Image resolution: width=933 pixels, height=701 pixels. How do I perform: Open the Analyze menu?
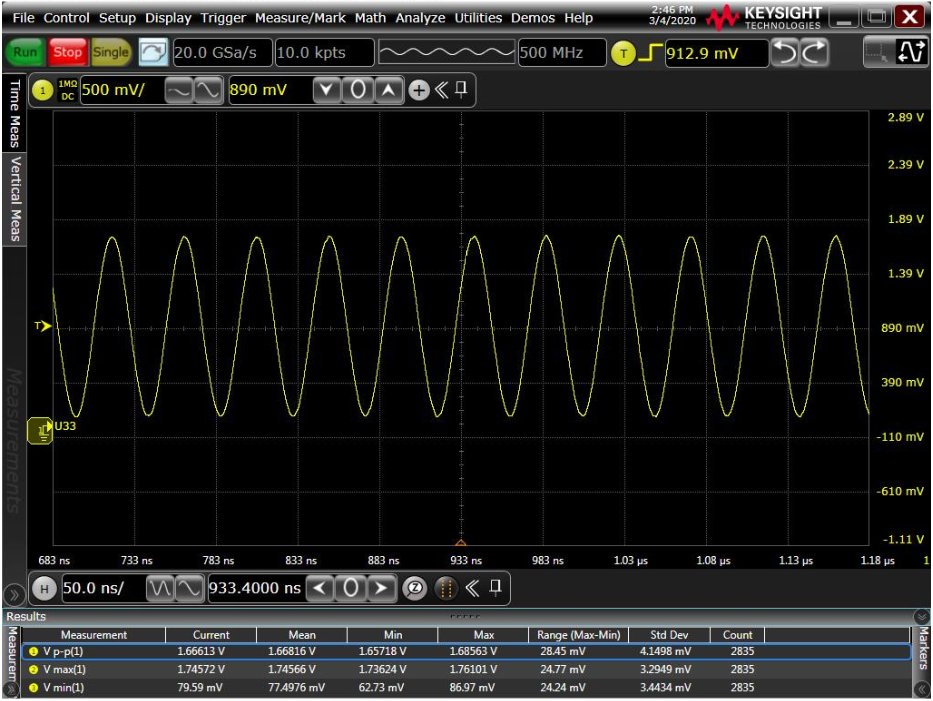point(420,18)
